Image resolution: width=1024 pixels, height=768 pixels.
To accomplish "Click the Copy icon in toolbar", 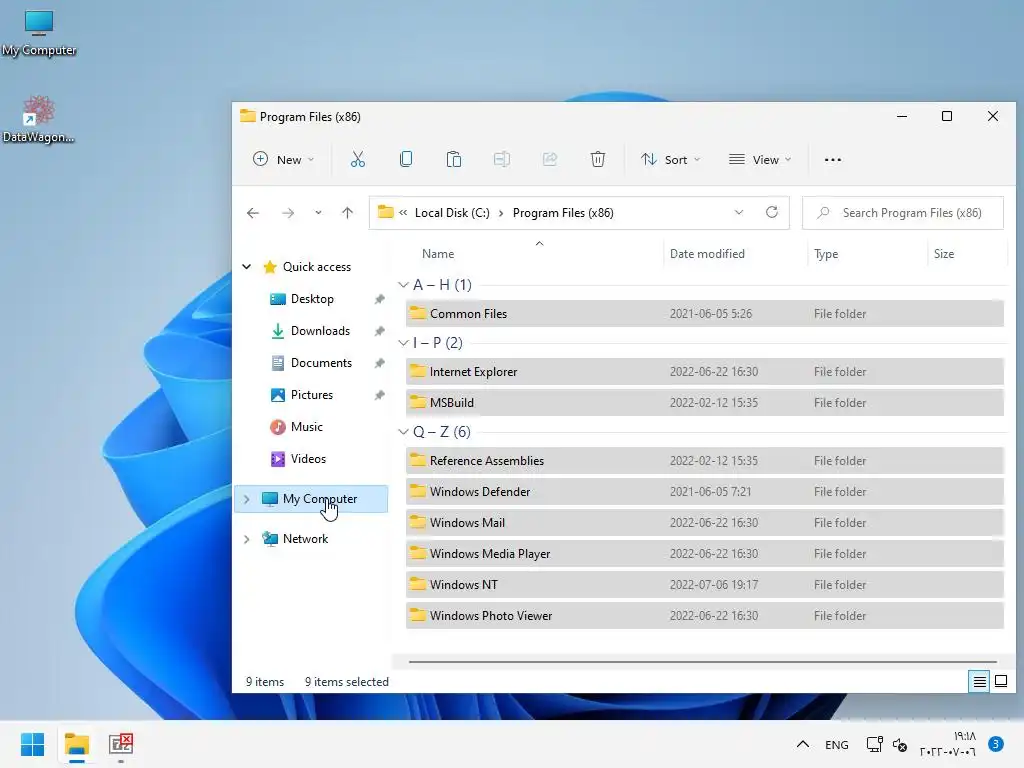I will (x=406, y=159).
